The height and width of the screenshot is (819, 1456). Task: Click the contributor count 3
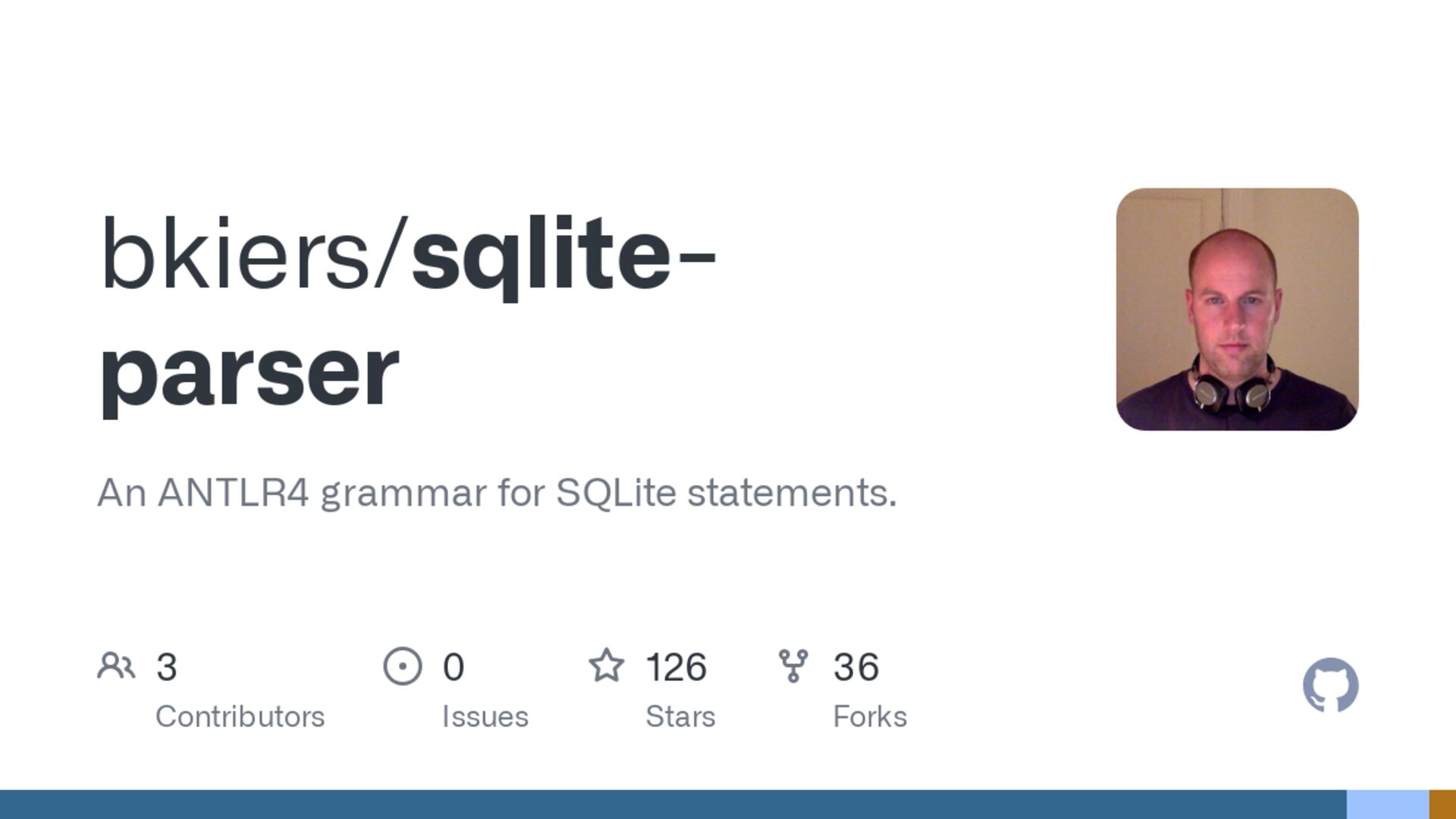pos(167,667)
